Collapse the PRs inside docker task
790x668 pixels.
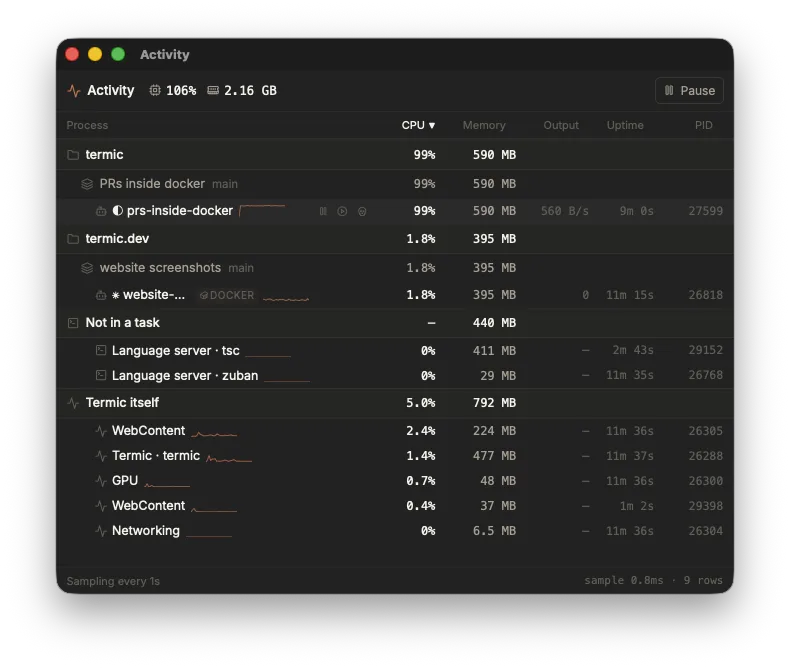pyautogui.click(x=395, y=184)
